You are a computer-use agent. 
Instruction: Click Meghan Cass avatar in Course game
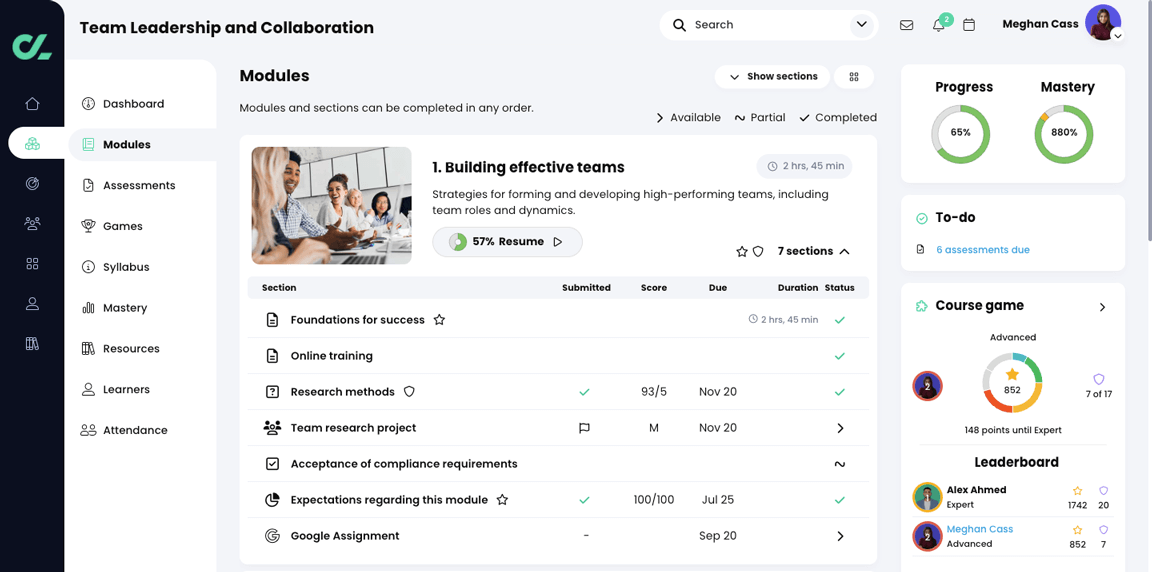(x=927, y=385)
